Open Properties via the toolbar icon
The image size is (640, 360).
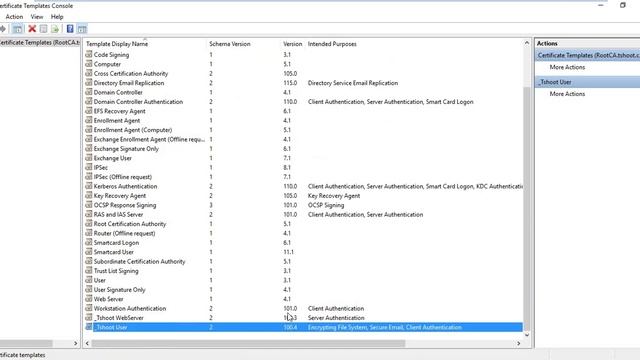tap(43, 29)
